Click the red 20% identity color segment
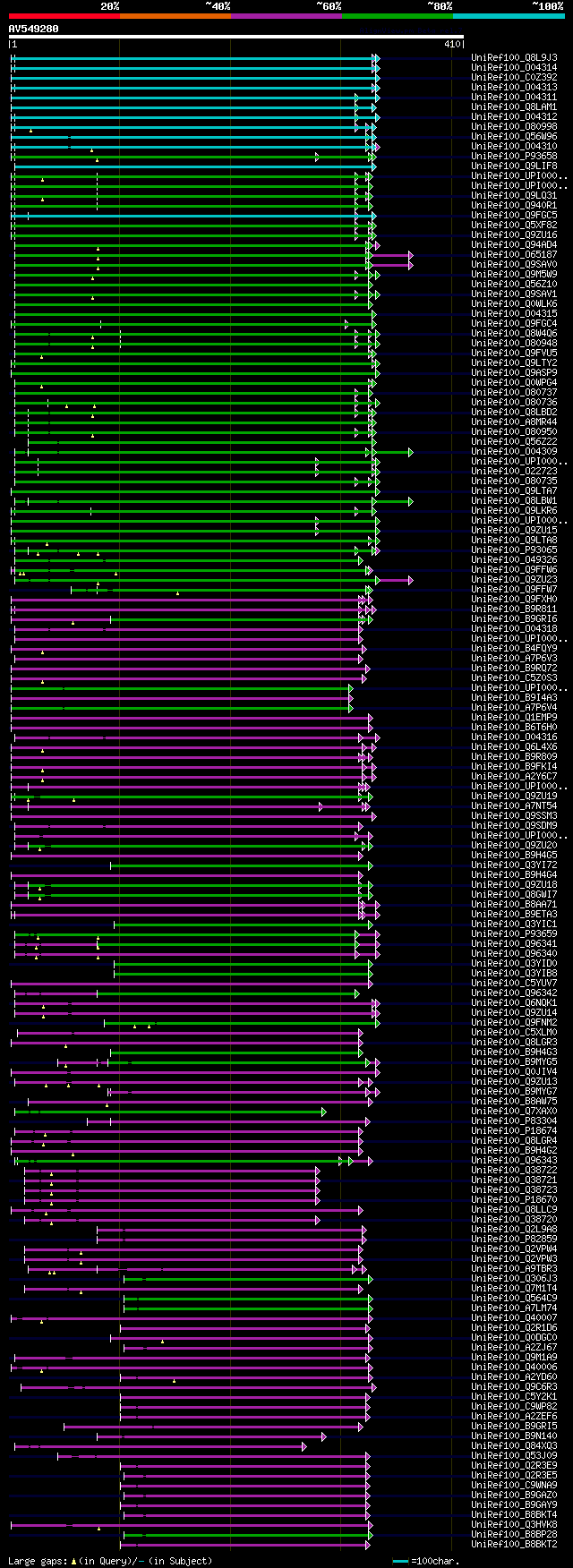 click(x=64, y=15)
